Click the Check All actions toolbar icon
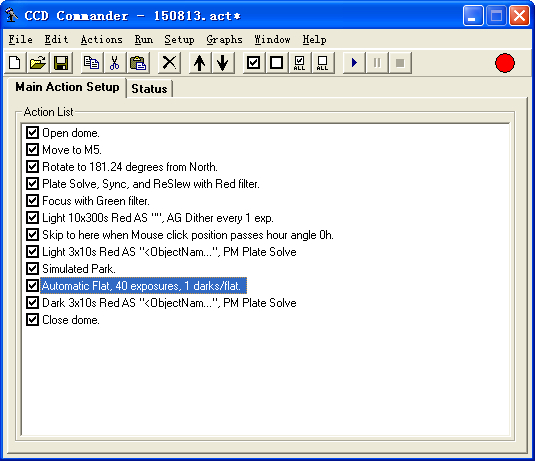This screenshot has height=461, width=535. (x=299, y=63)
